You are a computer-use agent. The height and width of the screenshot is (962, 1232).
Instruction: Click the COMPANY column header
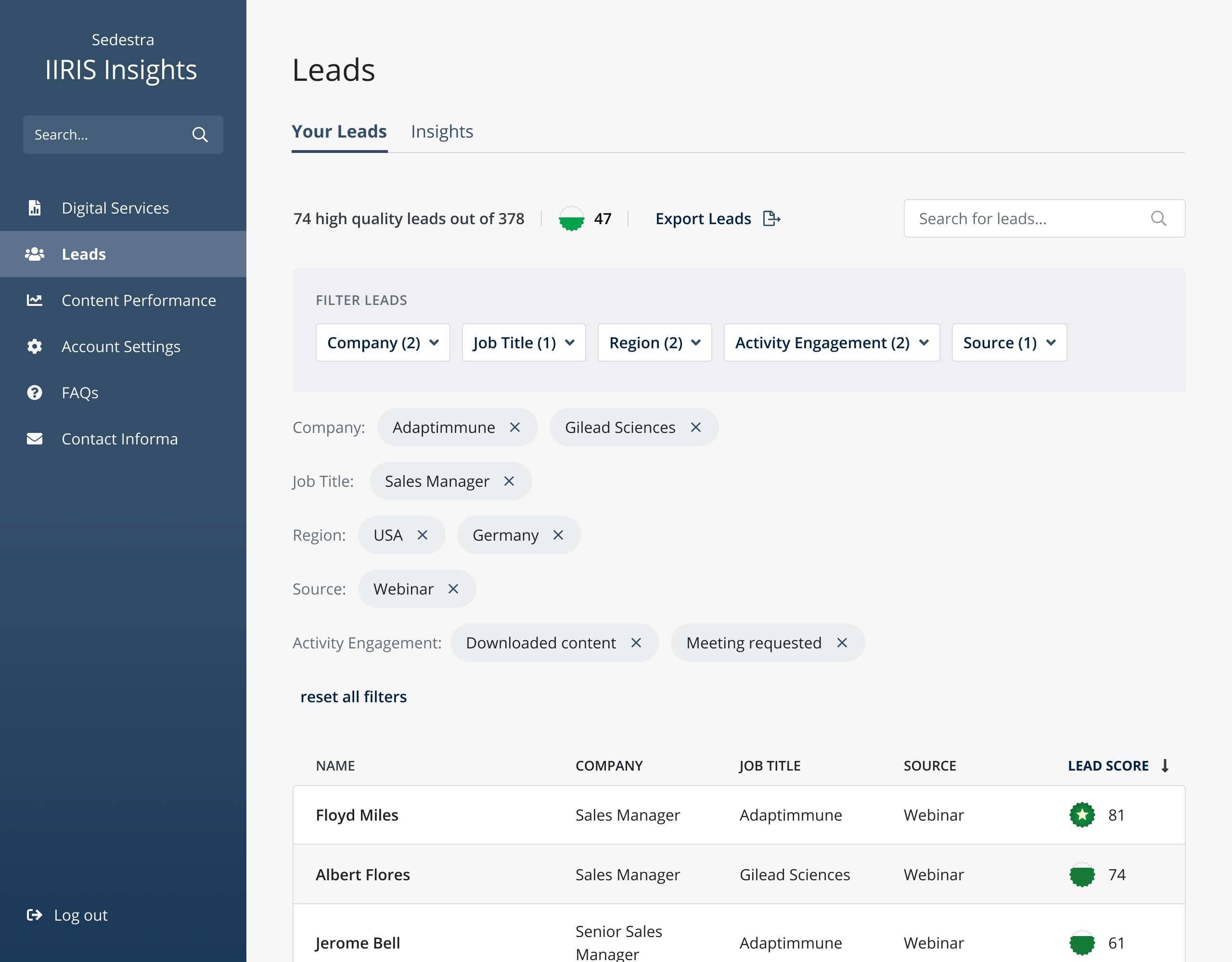[x=609, y=766]
